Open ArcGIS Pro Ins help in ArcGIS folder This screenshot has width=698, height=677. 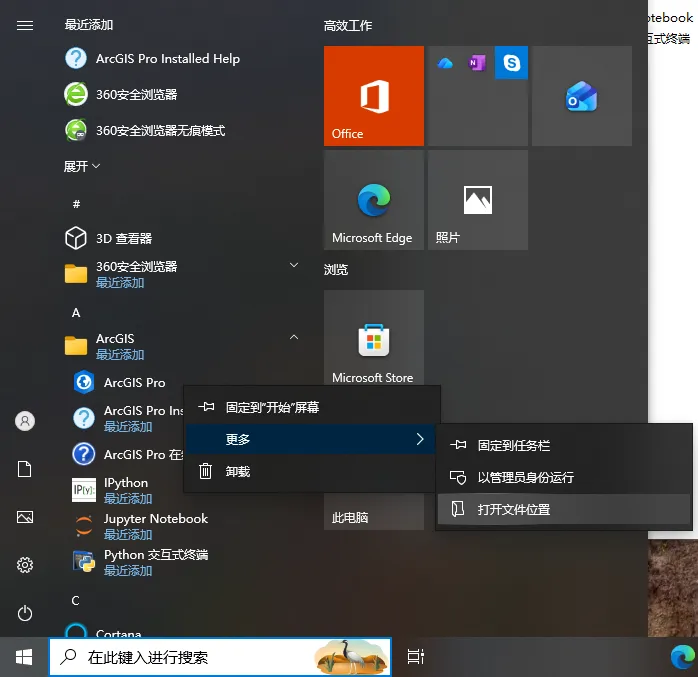pos(128,418)
